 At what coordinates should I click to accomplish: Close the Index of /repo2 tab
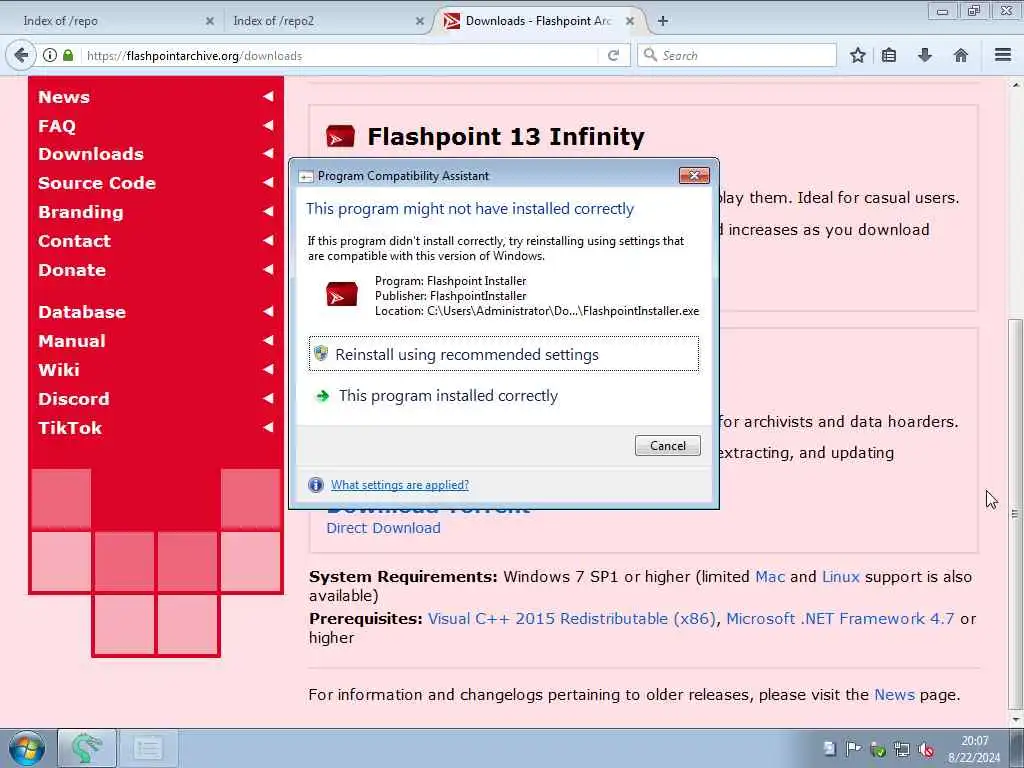point(419,21)
